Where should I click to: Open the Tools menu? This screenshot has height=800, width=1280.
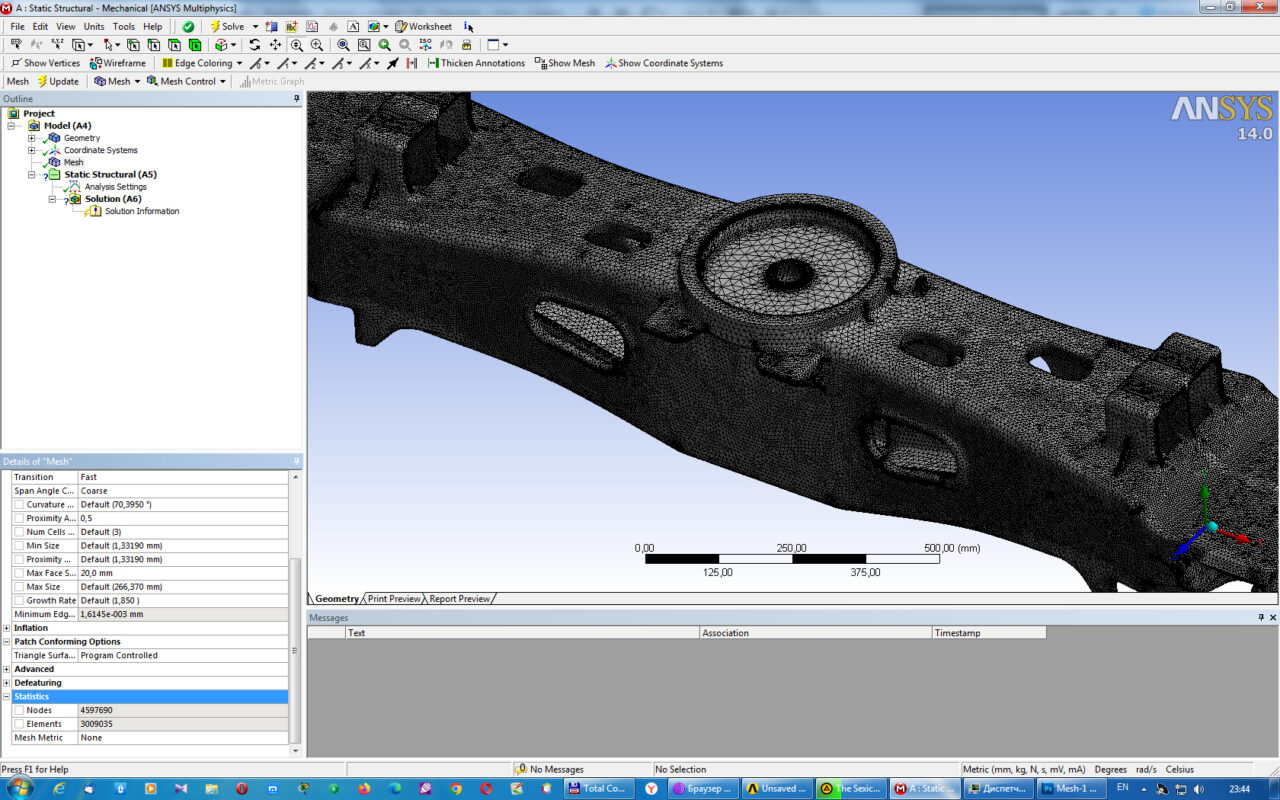124,27
